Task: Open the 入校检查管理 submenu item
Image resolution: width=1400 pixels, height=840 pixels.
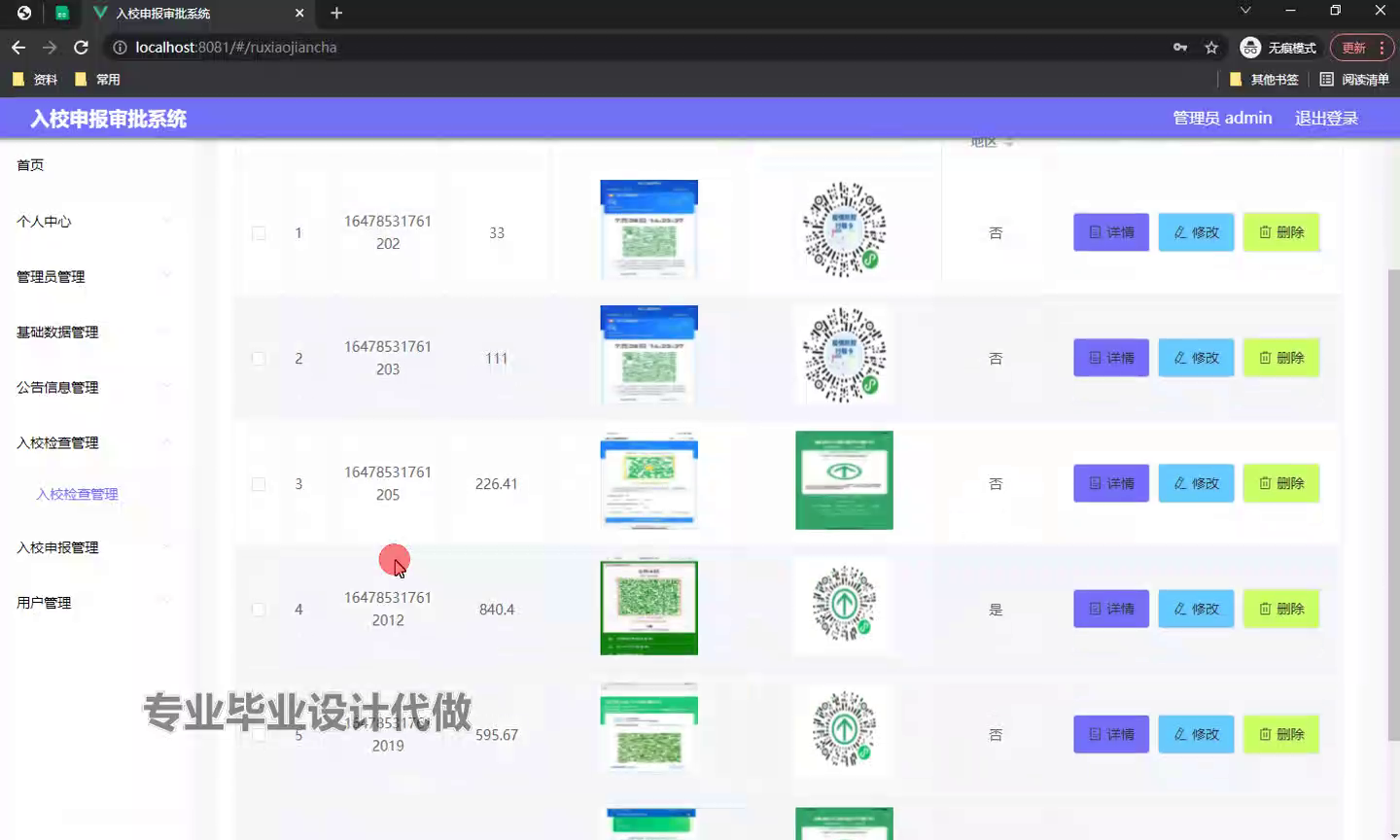Action: click(77, 494)
